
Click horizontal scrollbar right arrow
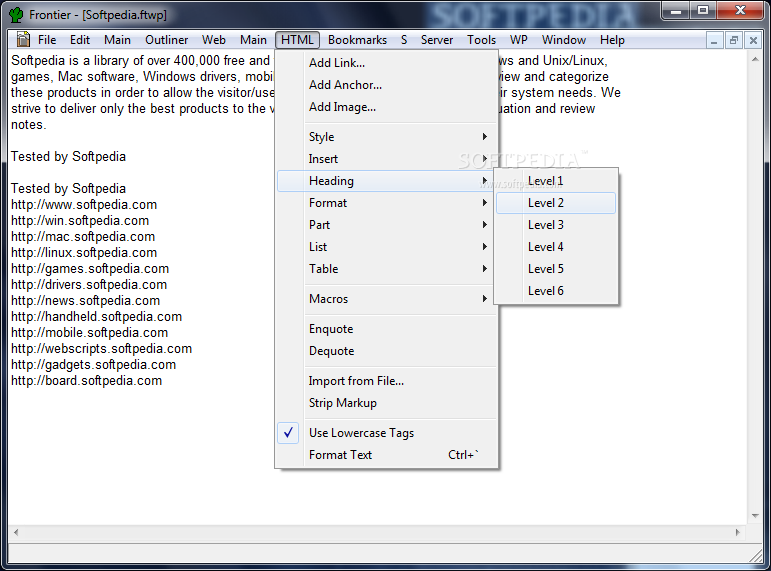click(737, 532)
